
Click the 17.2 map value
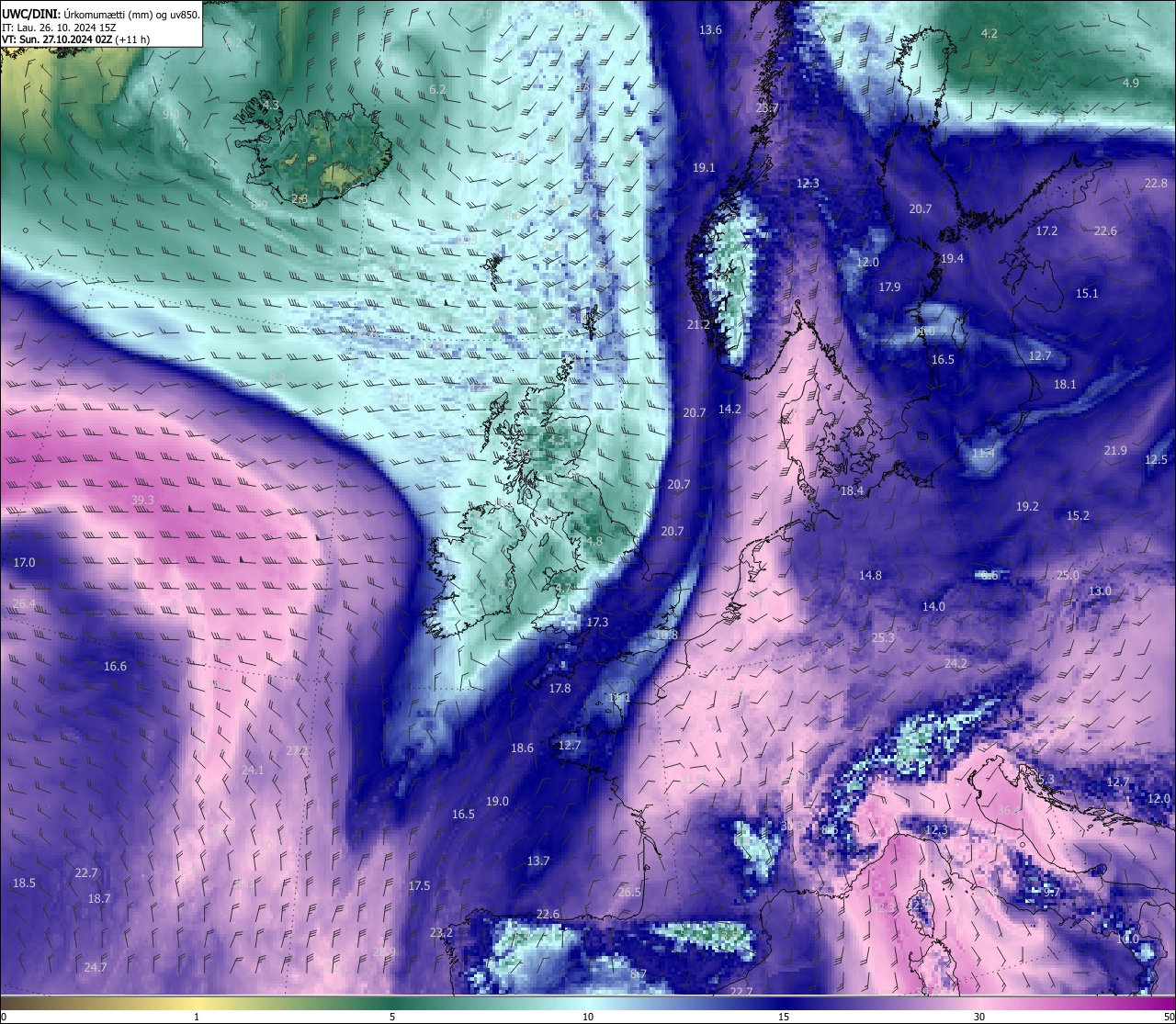1046,231
